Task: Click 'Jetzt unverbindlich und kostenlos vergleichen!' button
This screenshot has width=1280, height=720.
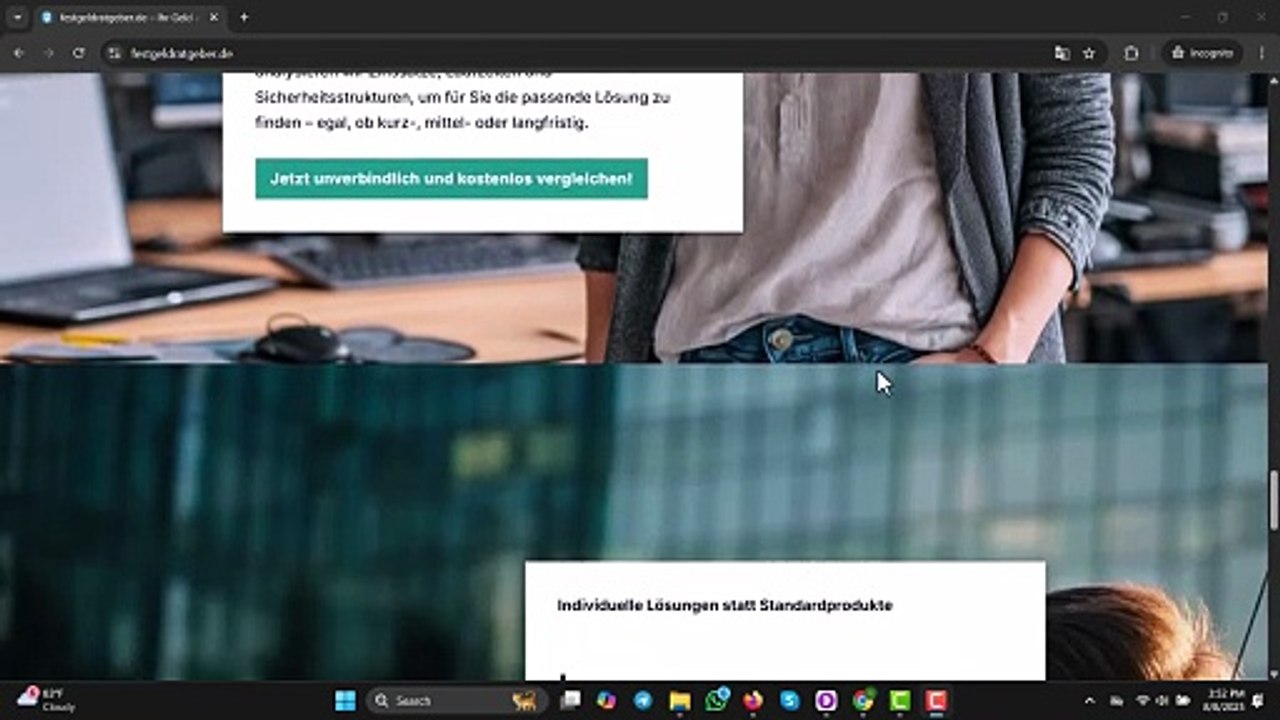Action: pos(451,179)
